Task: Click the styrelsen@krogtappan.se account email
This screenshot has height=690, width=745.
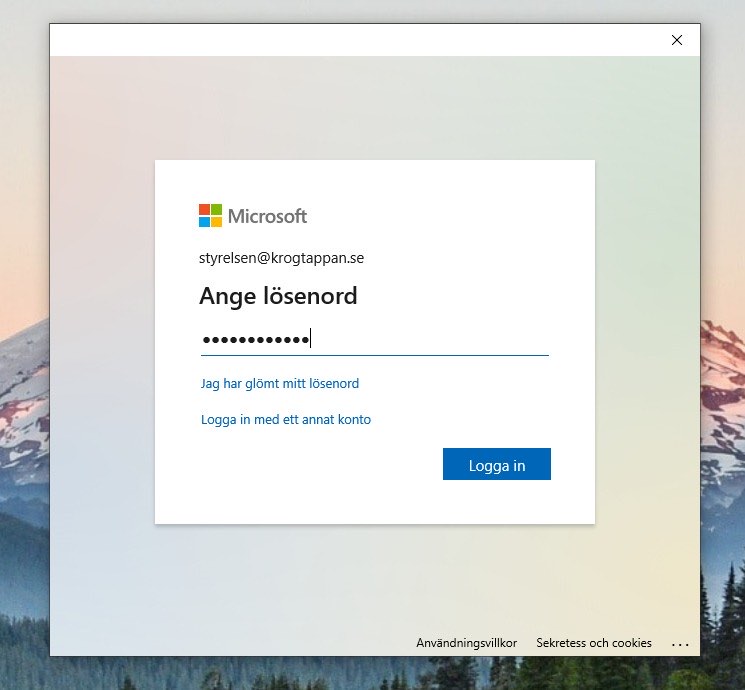Action: tap(281, 258)
